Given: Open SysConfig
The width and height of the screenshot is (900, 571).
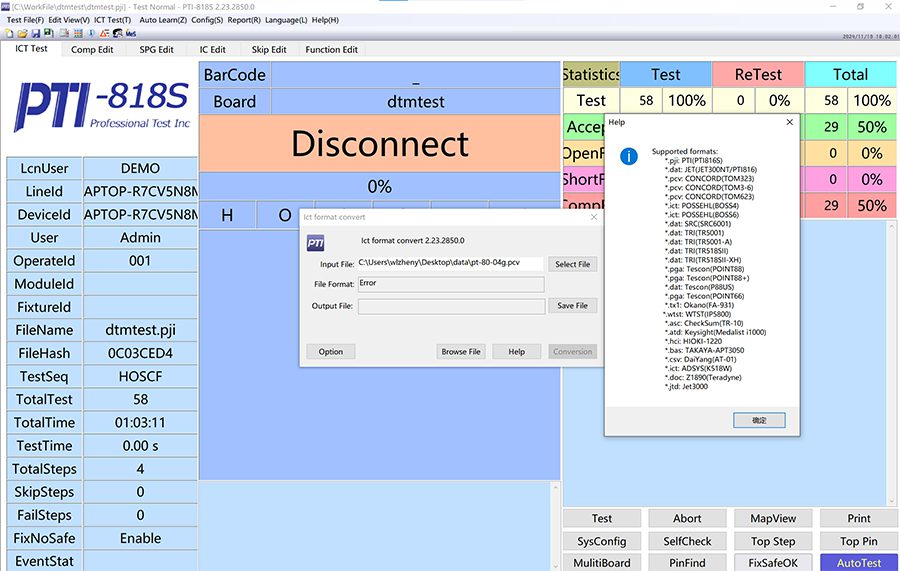Looking at the screenshot, I should [x=602, y=541].
